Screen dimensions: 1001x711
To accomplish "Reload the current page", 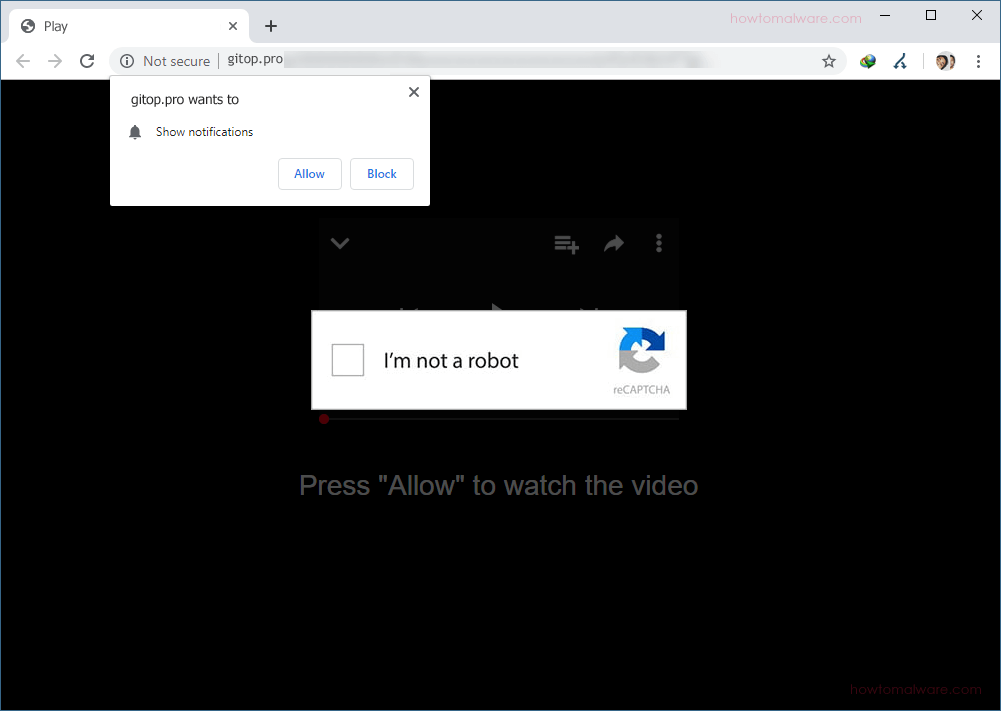I will coord(87,60).
